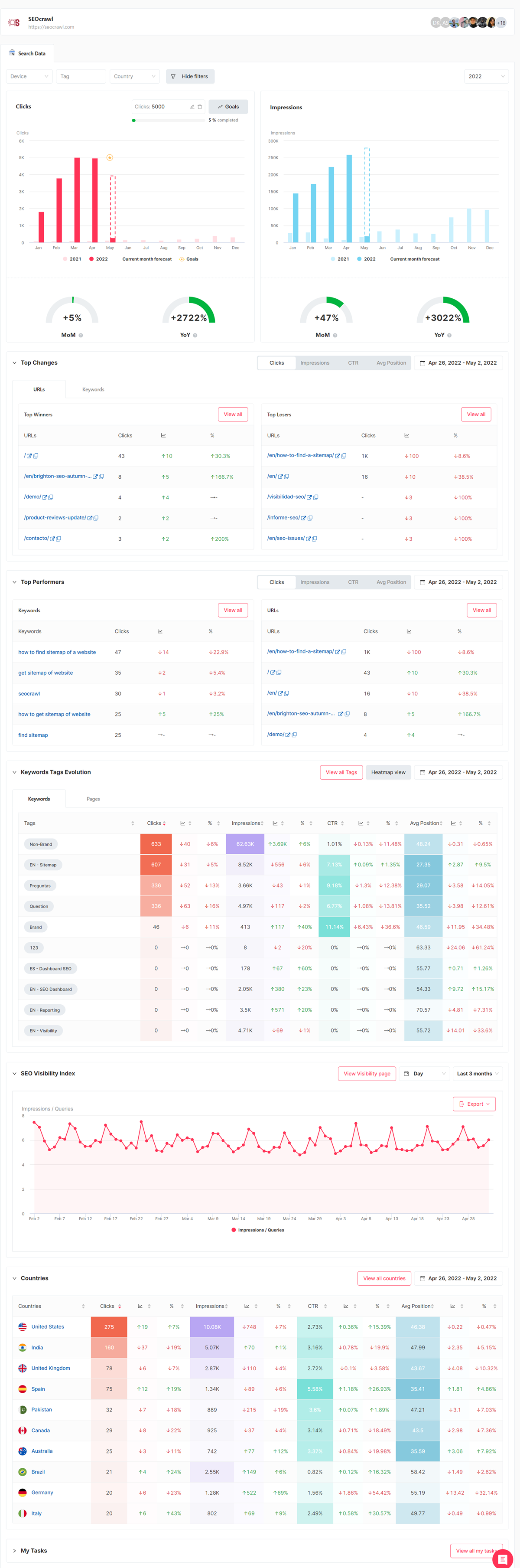Toggle the 2022 series in Clicks chart legend
520x1568 pixels.
click(x=98, y=259)
